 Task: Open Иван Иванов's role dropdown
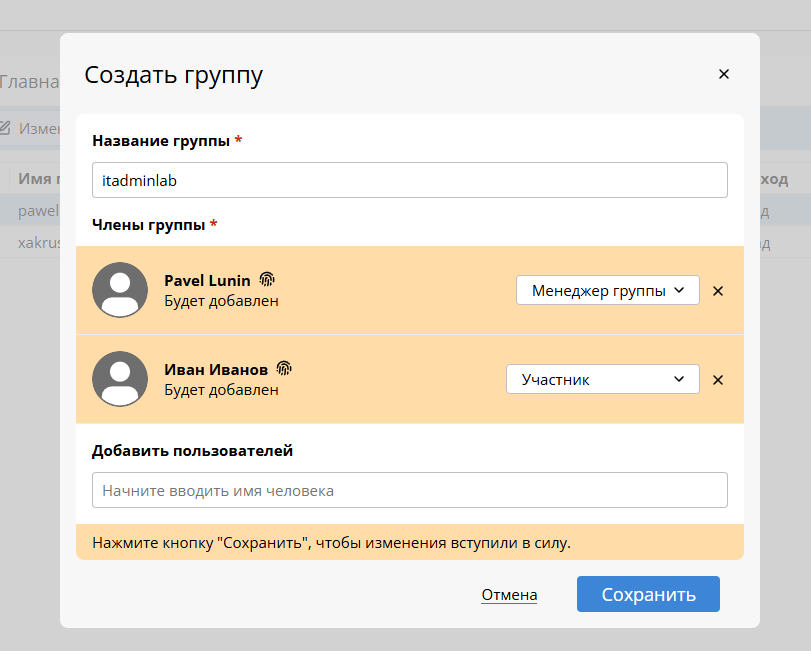603,379
